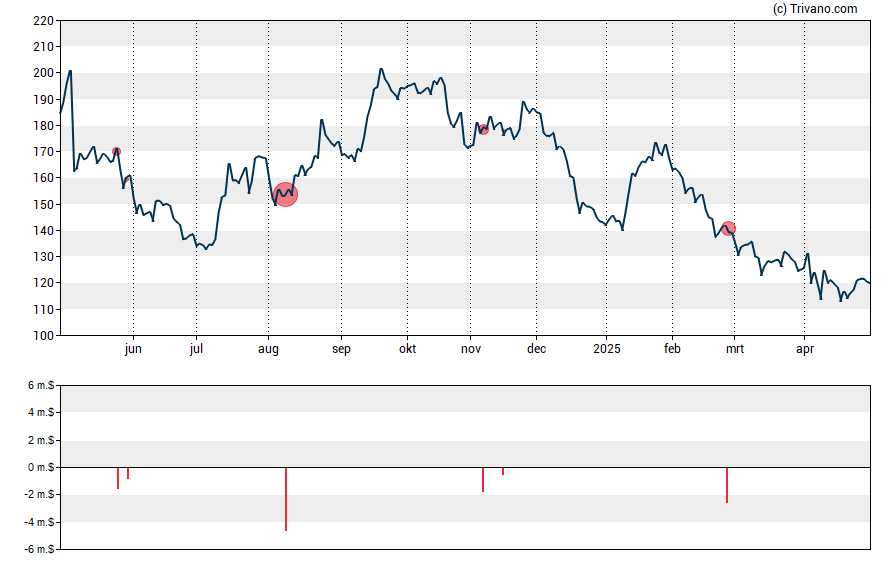Click the red marker just before mrt
888x565 pixels.
pos(728,229)
